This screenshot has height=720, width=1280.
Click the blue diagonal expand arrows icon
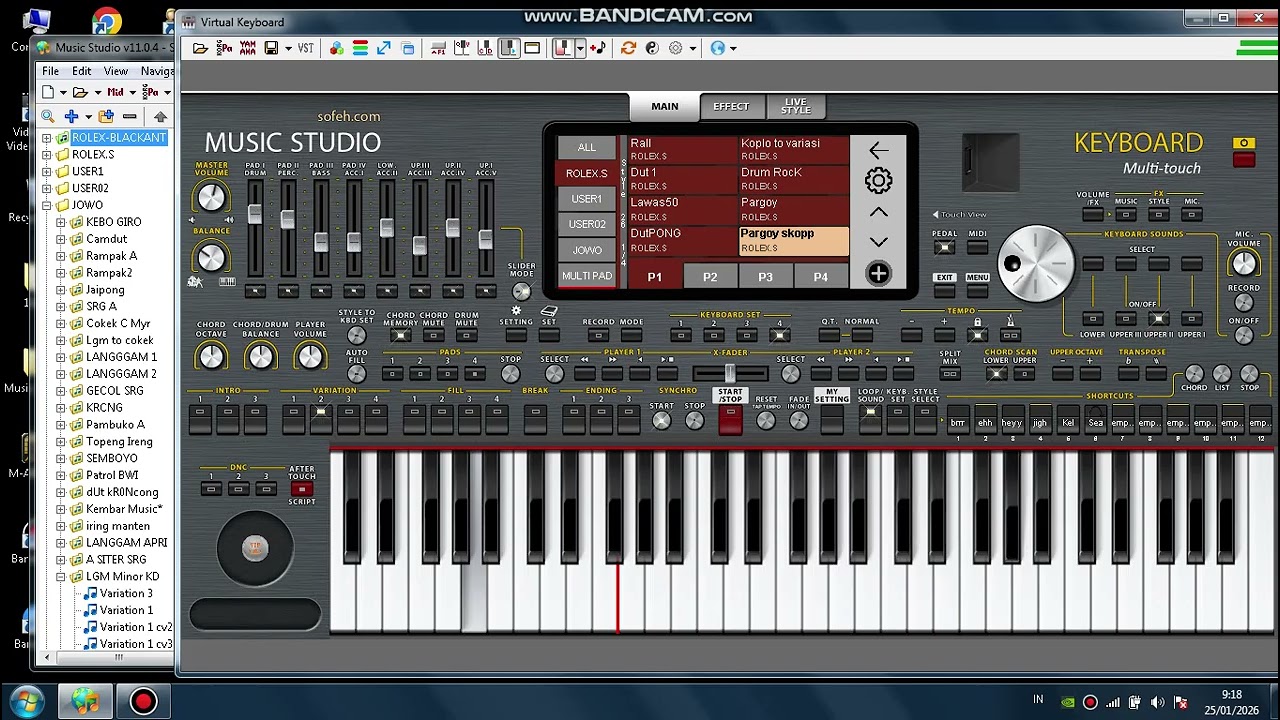click(384, 48)
